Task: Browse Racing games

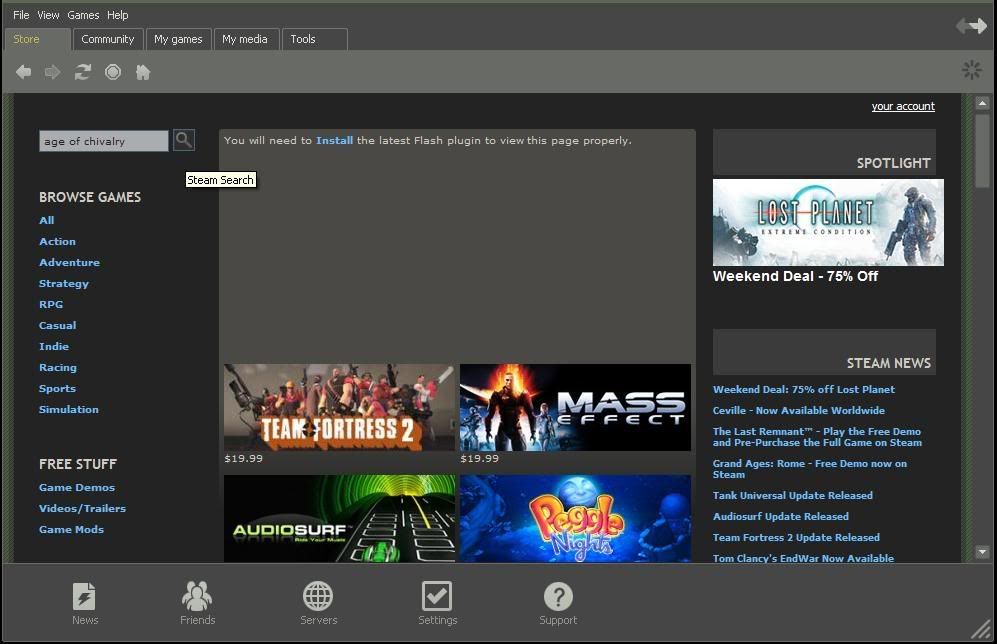Action: tap(57, 367)
